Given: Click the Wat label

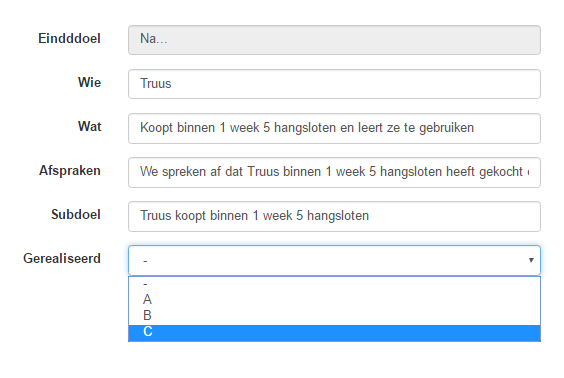Looking at the screenshot, I should coord(90,127).
